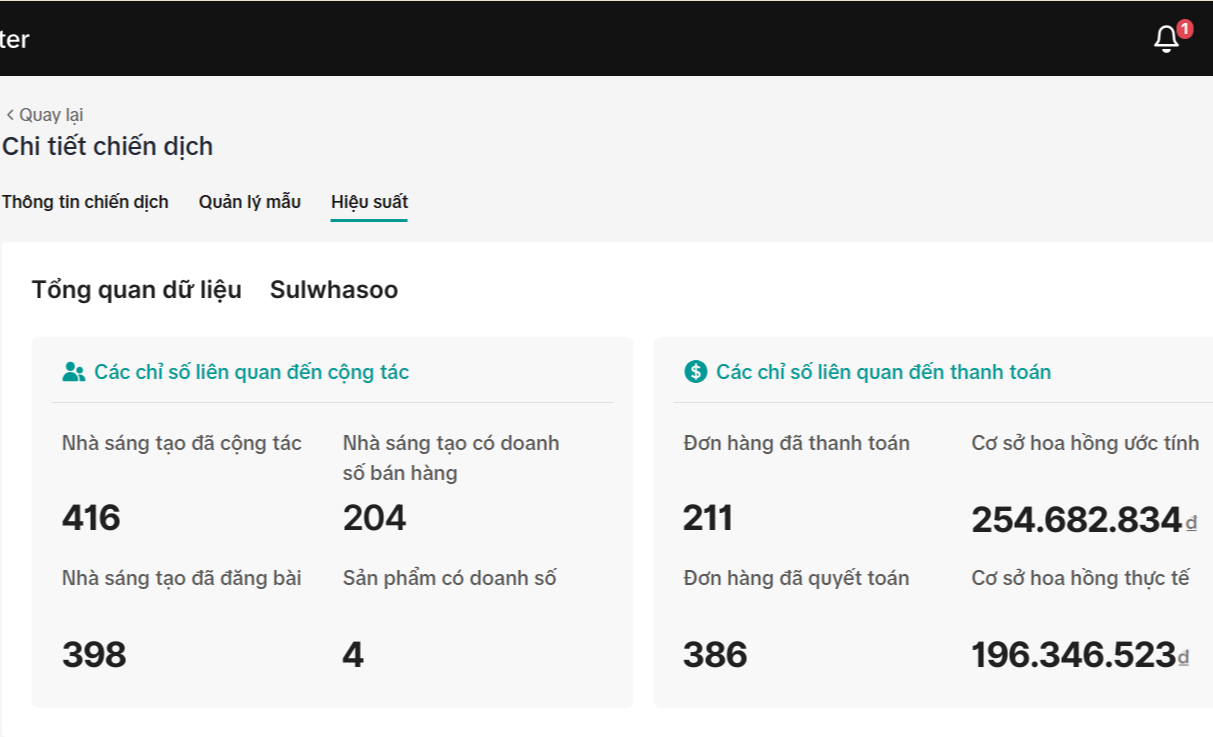Click the dollar icon for payment metrics
Viewport: 1213px width, 737px height.
point(695,372)
